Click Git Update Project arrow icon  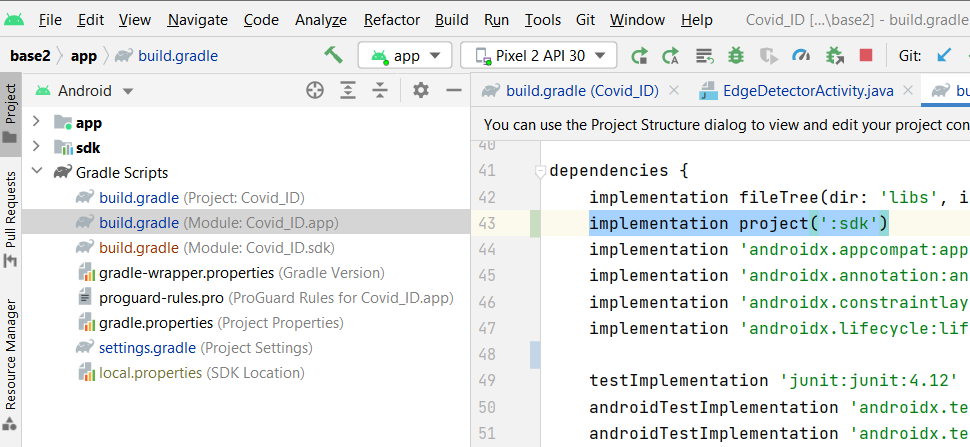coord(944,56)
